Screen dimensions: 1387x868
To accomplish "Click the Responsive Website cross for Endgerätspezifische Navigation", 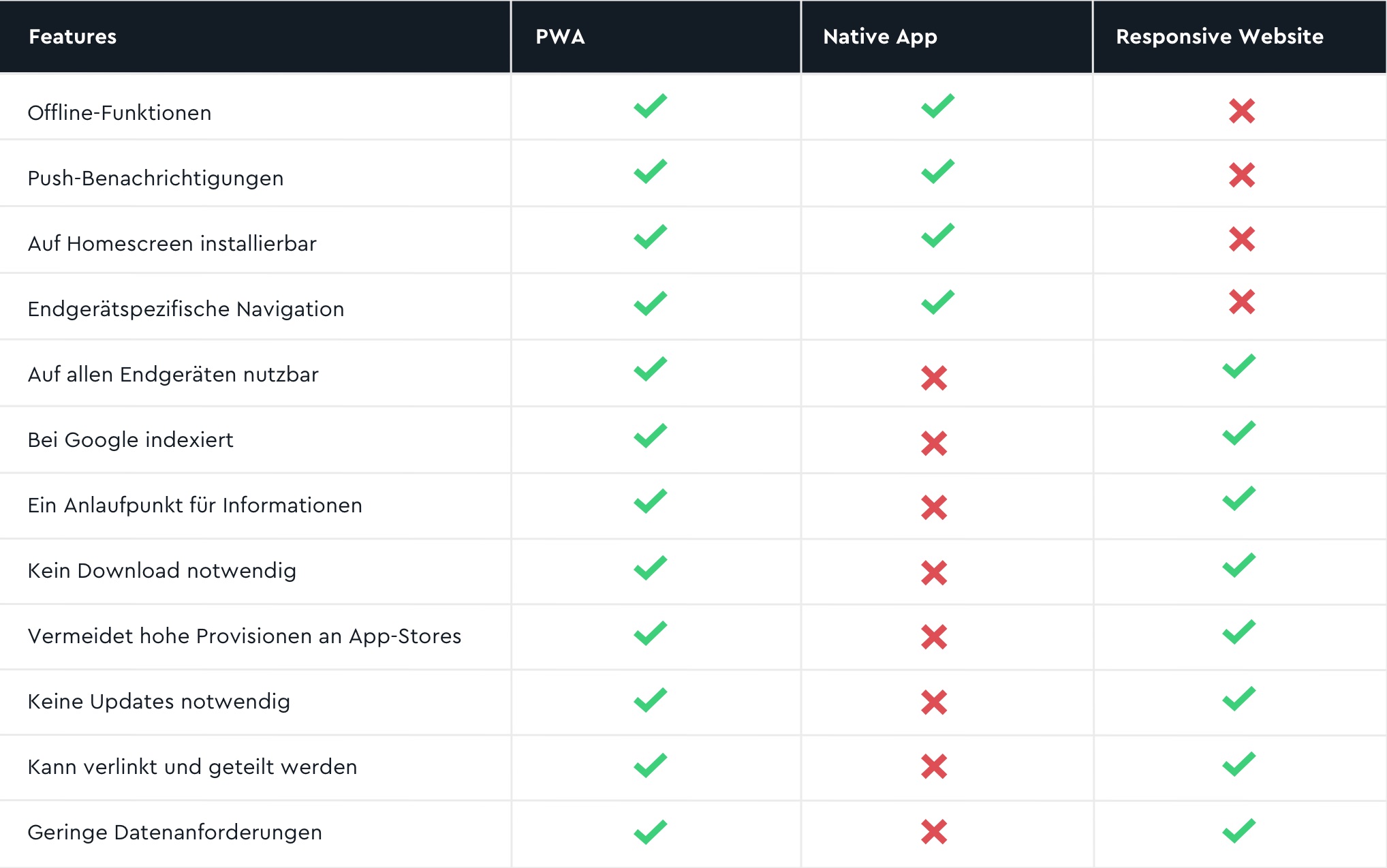I will (1242, 302).
